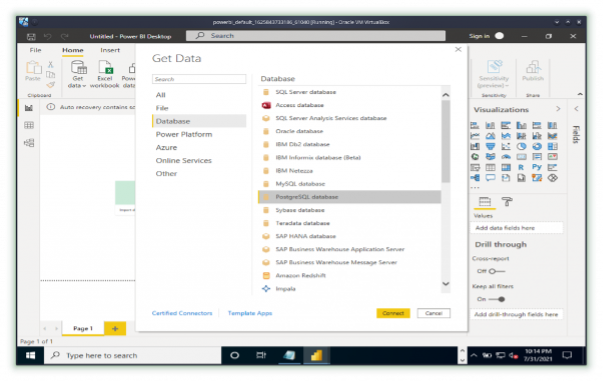
Task: Choose the Pie chart visualization
Action: (521, 146)
